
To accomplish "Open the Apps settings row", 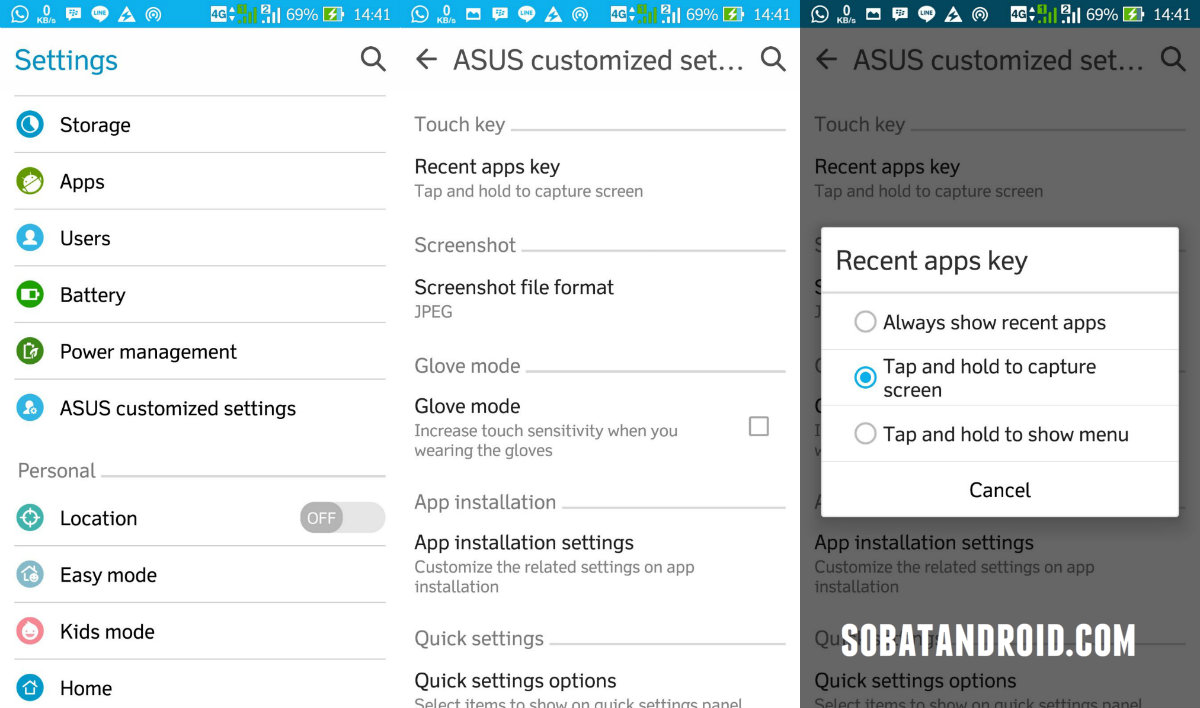I will click(200, 181).
